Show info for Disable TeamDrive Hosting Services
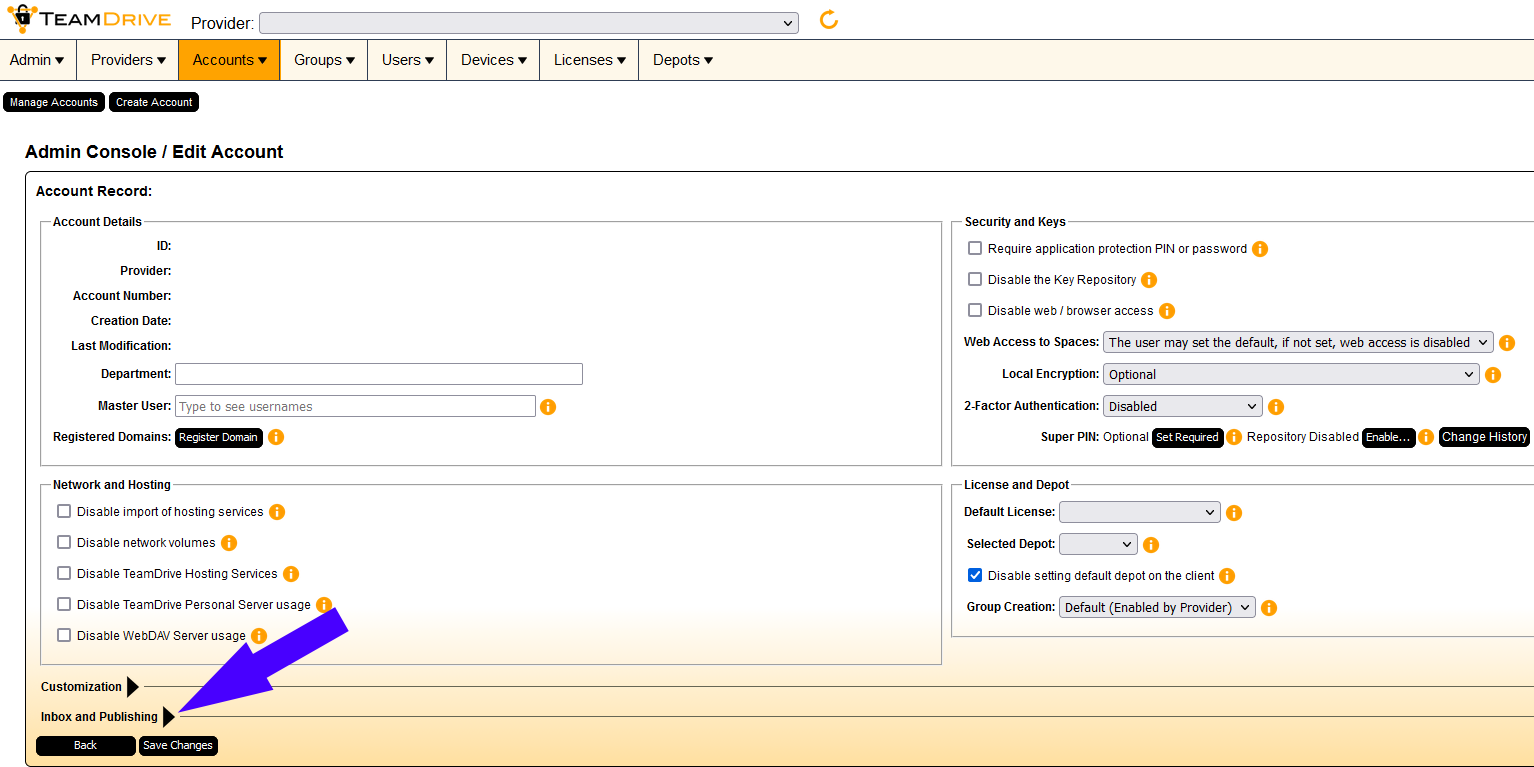 pyautogui.click(x=291, y=574)
